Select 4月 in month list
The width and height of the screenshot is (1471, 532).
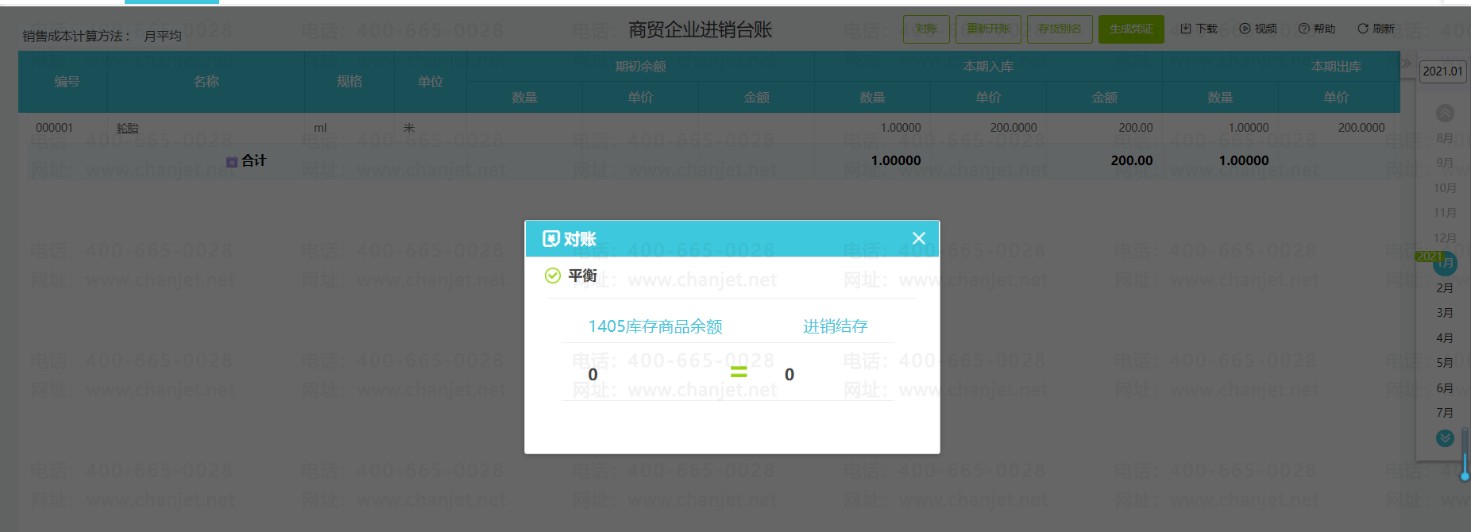[1445, 338]
